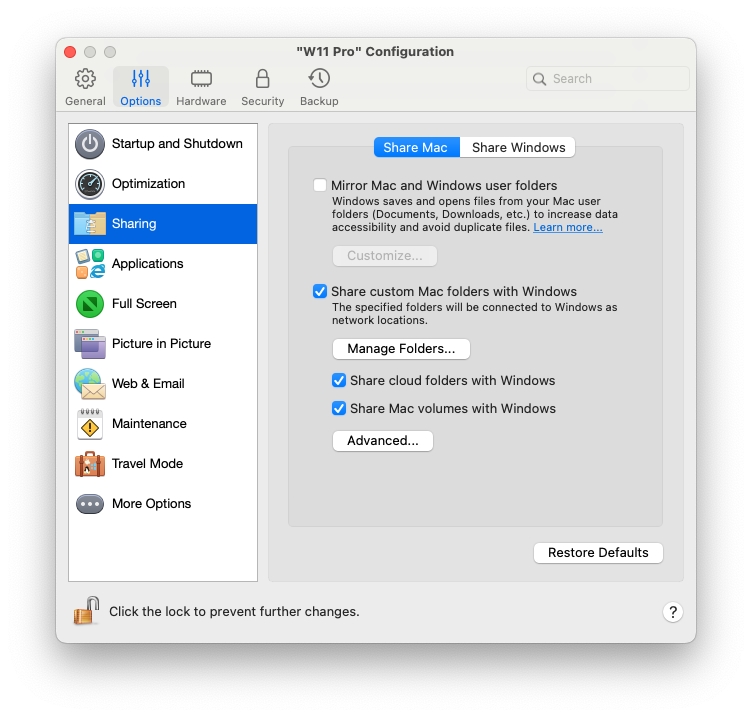Image resolution: width=752 pixels, height=717 pixels.
Task: Select the Hardware chip icon in toolbar
Action: click(201, 79)
